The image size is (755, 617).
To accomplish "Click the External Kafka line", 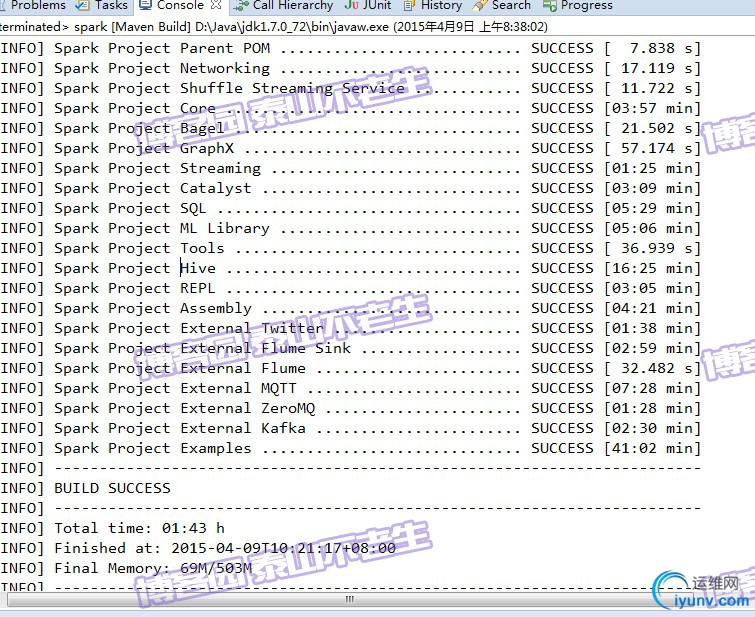I will coord(350,428).
